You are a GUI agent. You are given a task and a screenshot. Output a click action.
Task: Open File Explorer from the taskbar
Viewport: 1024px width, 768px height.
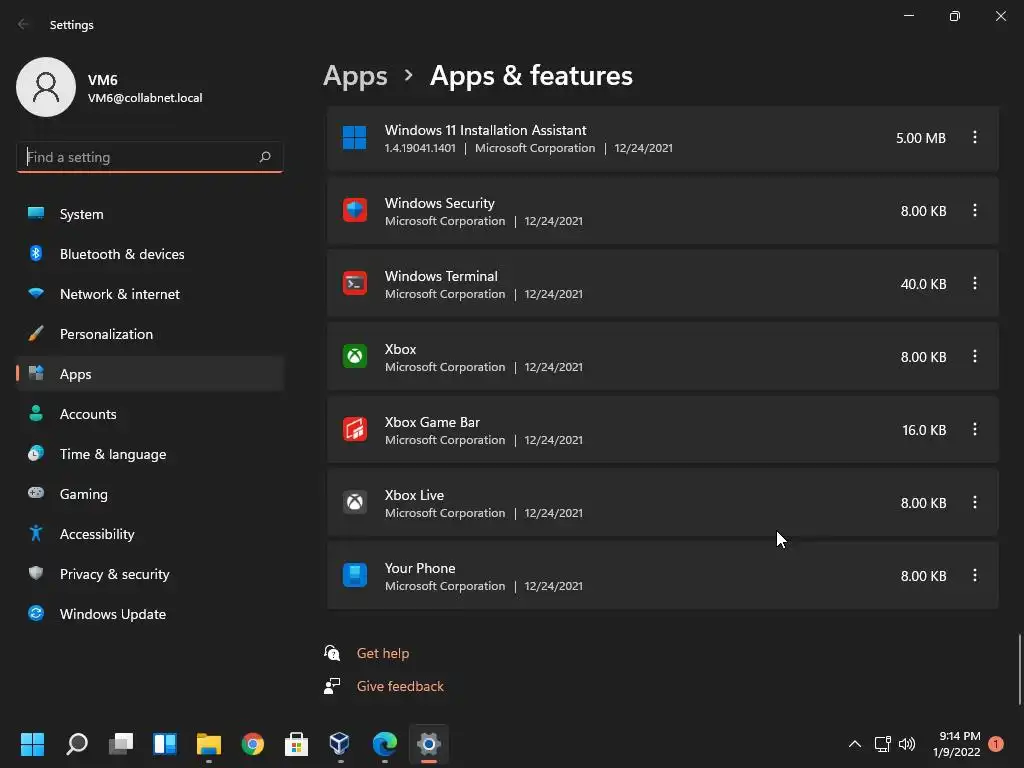(x=209, y=743)
